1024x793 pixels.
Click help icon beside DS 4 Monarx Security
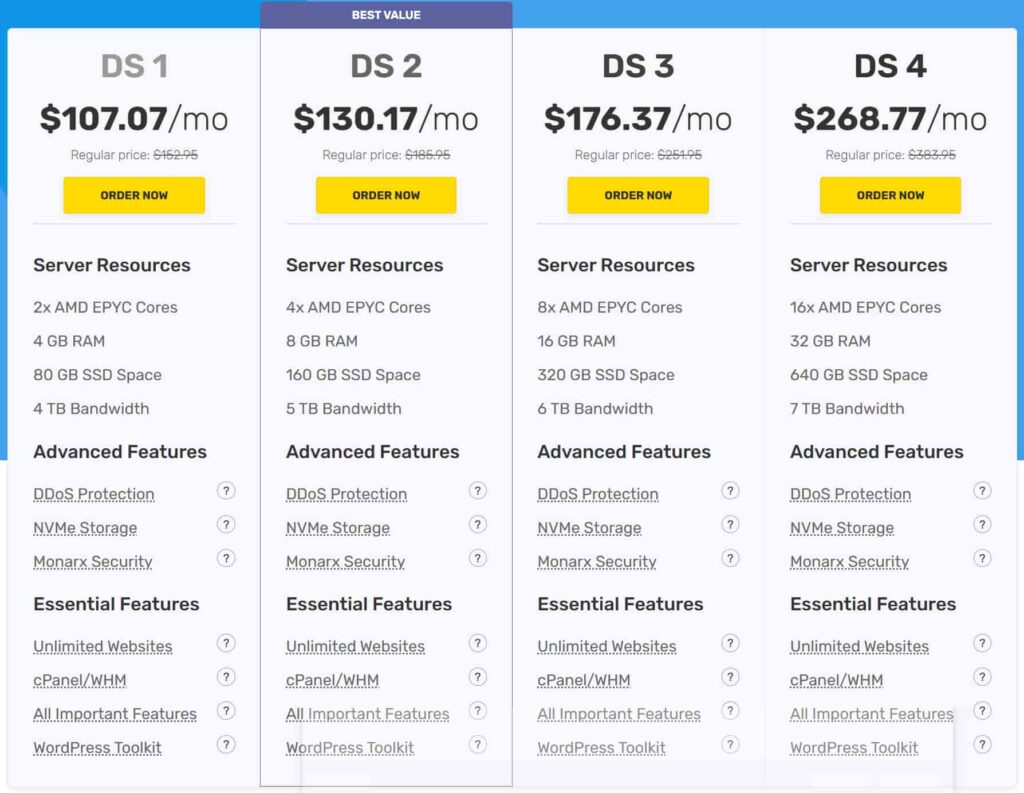click(x=983, y=559)
